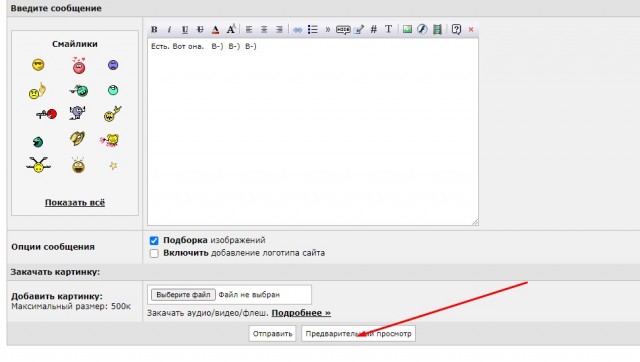Insert the laughing surprised smiley
640x362 pixels.
click(x=78, y=165)
